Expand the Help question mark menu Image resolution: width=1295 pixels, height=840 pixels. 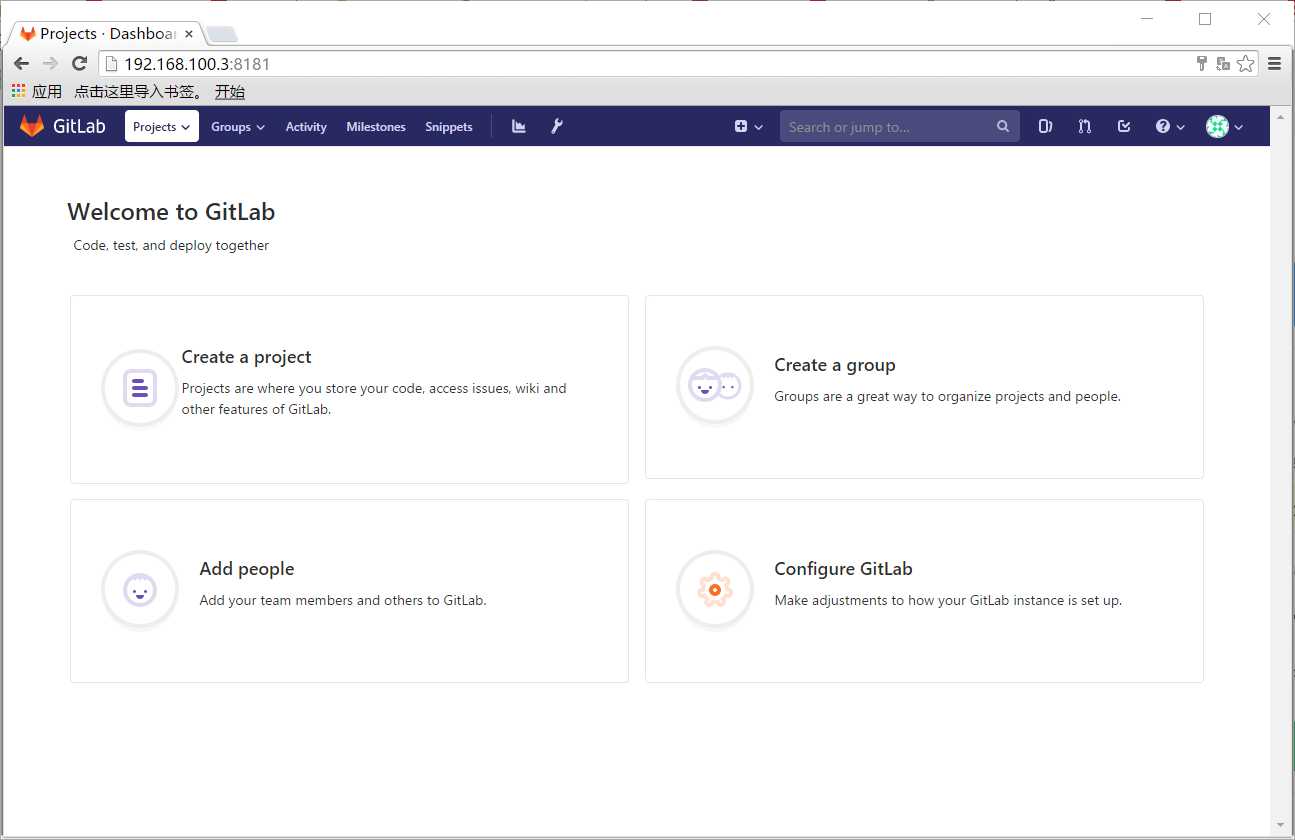coord(1170,126)
